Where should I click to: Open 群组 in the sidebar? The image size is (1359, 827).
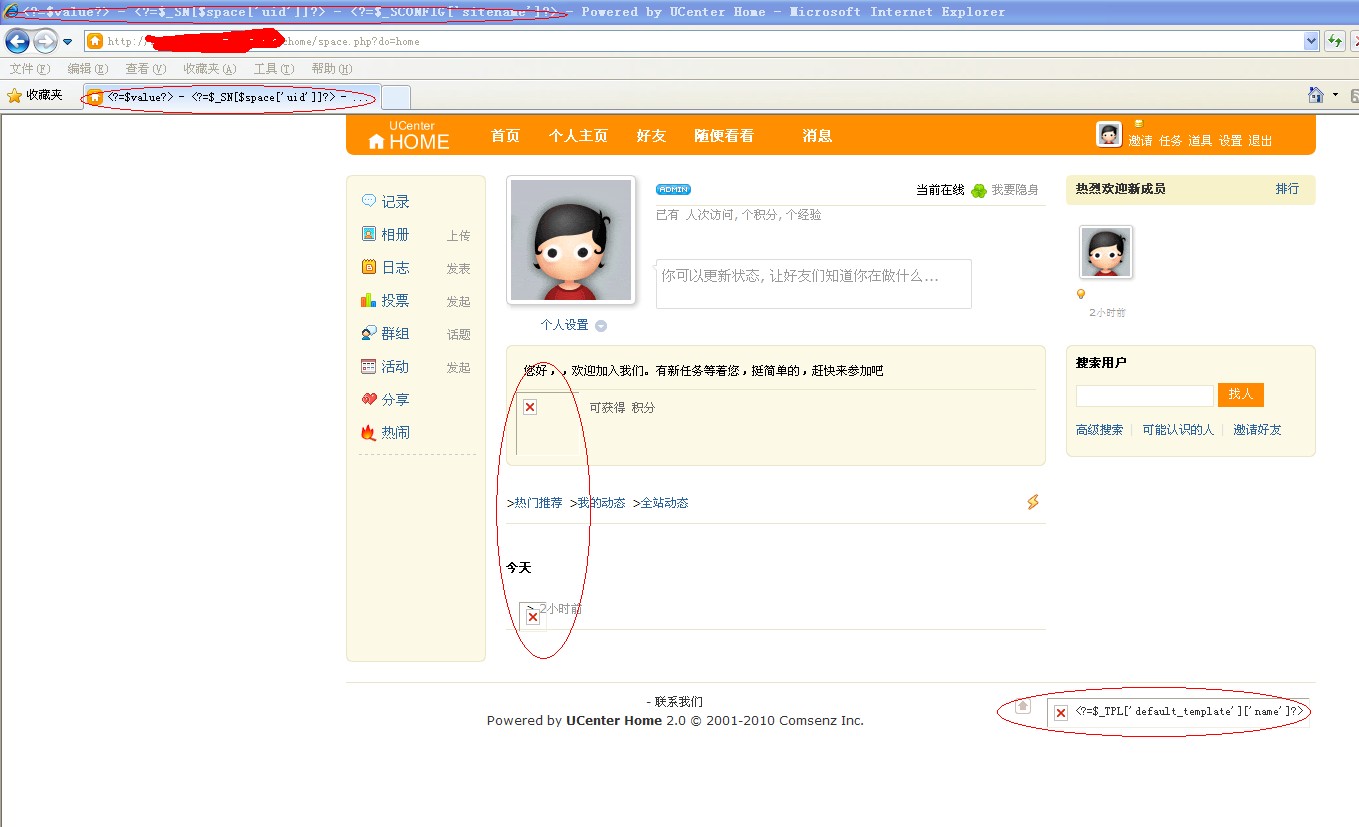[x=395, y=334]
